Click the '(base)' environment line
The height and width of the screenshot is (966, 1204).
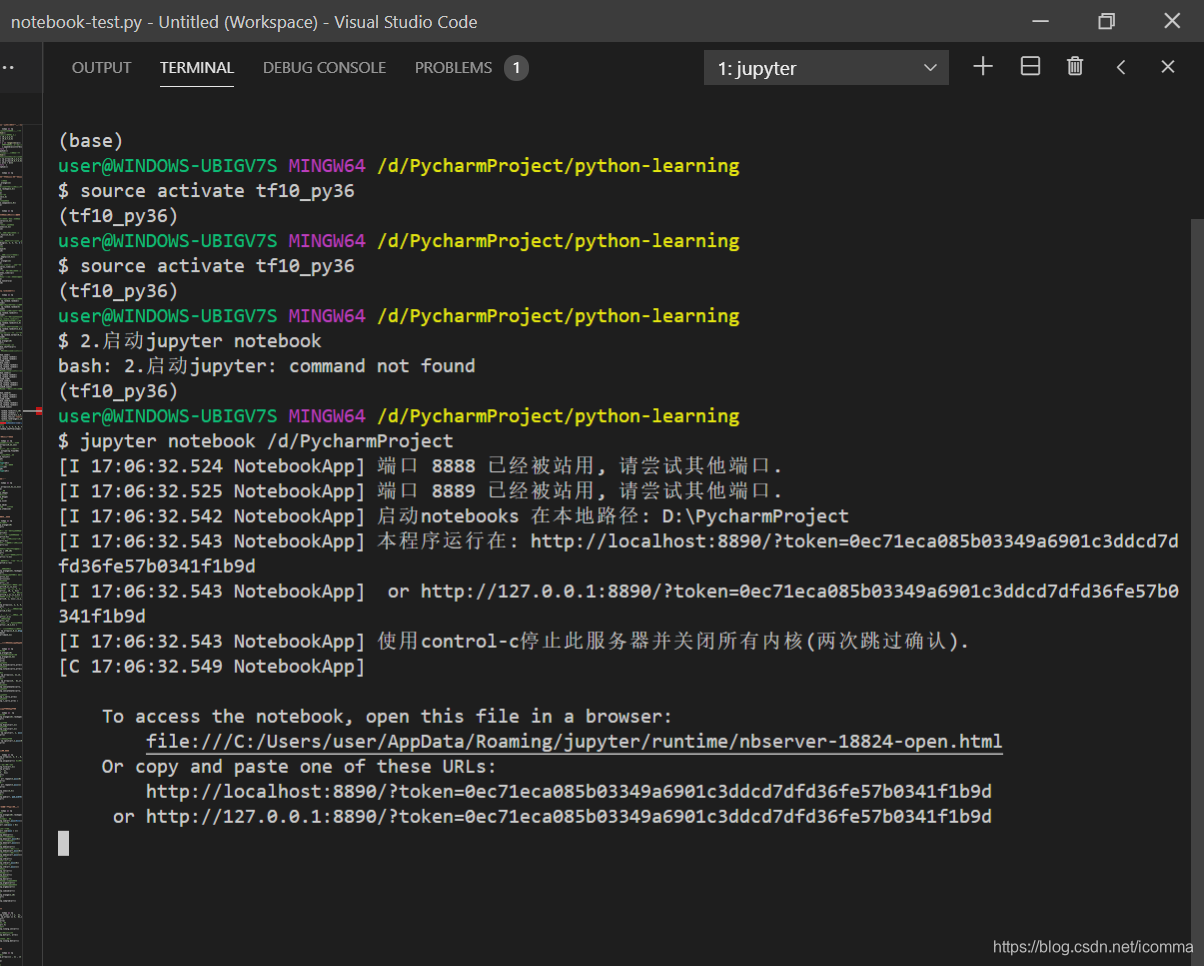click(90, 141)
